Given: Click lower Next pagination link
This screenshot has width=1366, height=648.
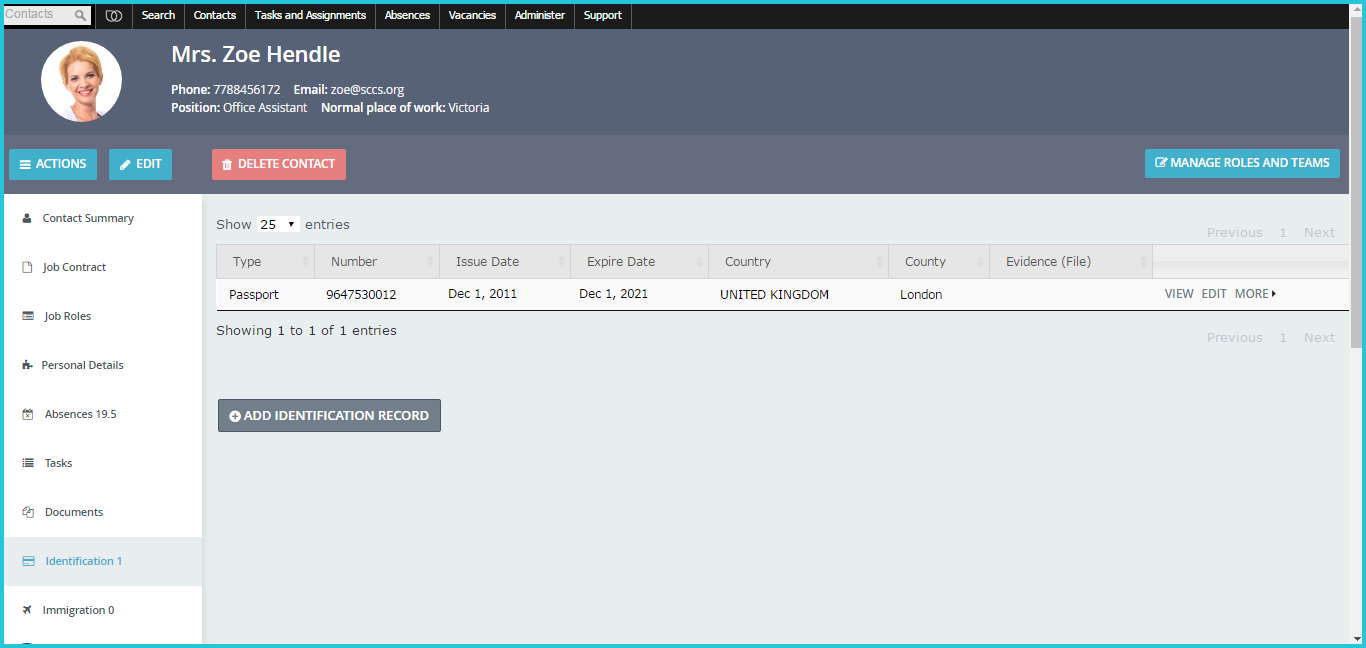Looking at the screenshot, I should point(1319,338).
